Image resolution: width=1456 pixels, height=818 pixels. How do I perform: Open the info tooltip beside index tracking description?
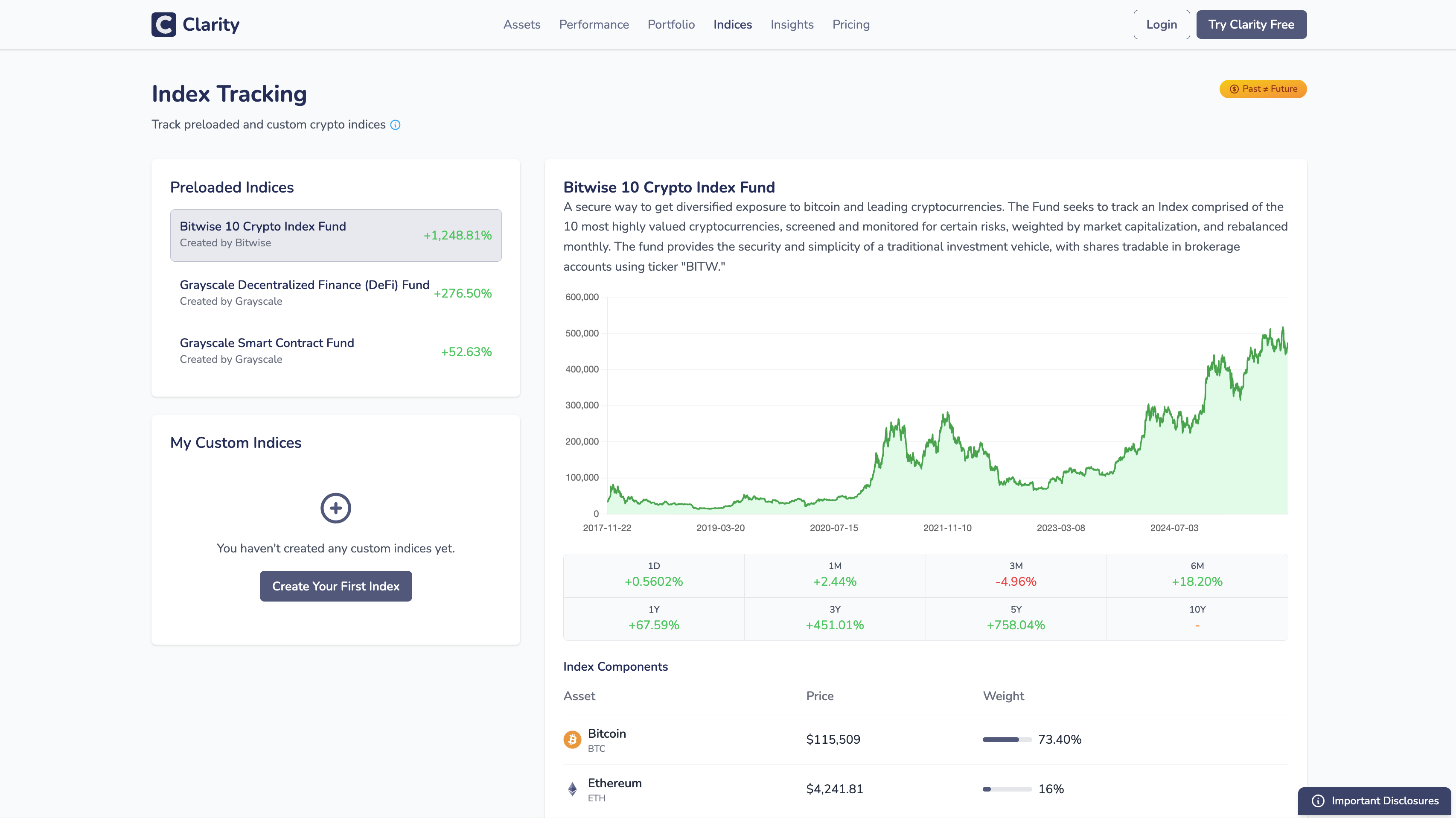pos(396,124)
